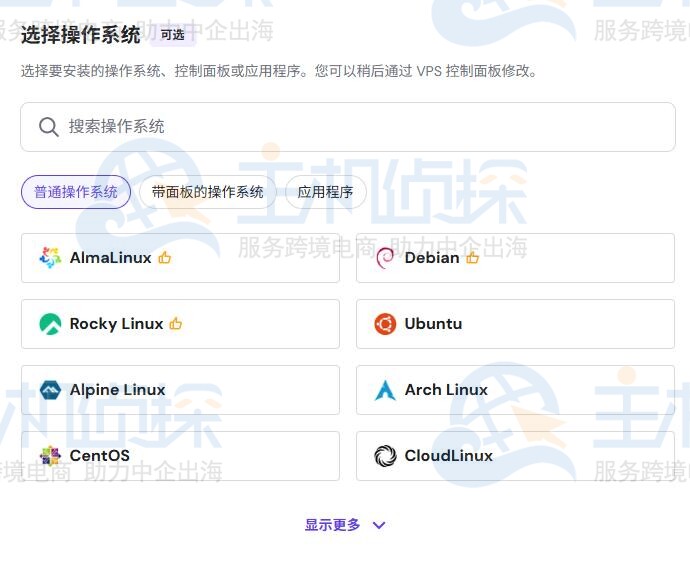Screen dimensions: 690x563
Task: Select the 普通操作系统 tab
Action: (x=76, y=192)
